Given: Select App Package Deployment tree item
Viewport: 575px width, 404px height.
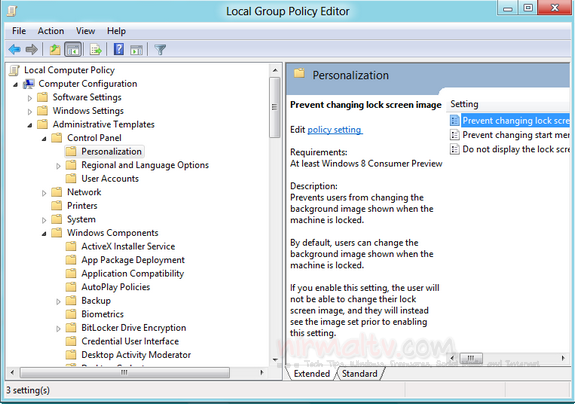Looking at the screenshot, I should click(x=133, y=260).
